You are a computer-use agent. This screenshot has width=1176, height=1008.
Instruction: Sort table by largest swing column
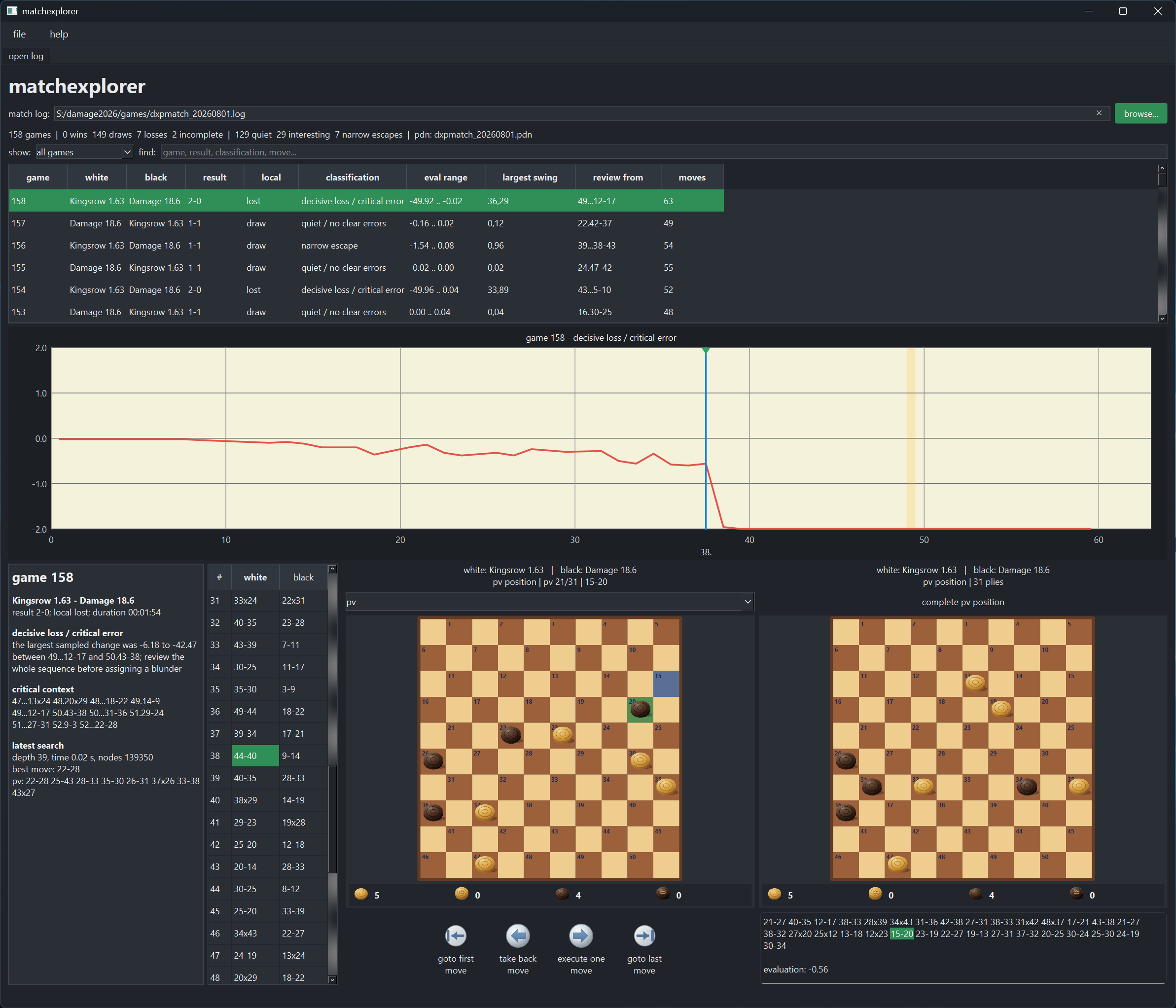[530, 177]
